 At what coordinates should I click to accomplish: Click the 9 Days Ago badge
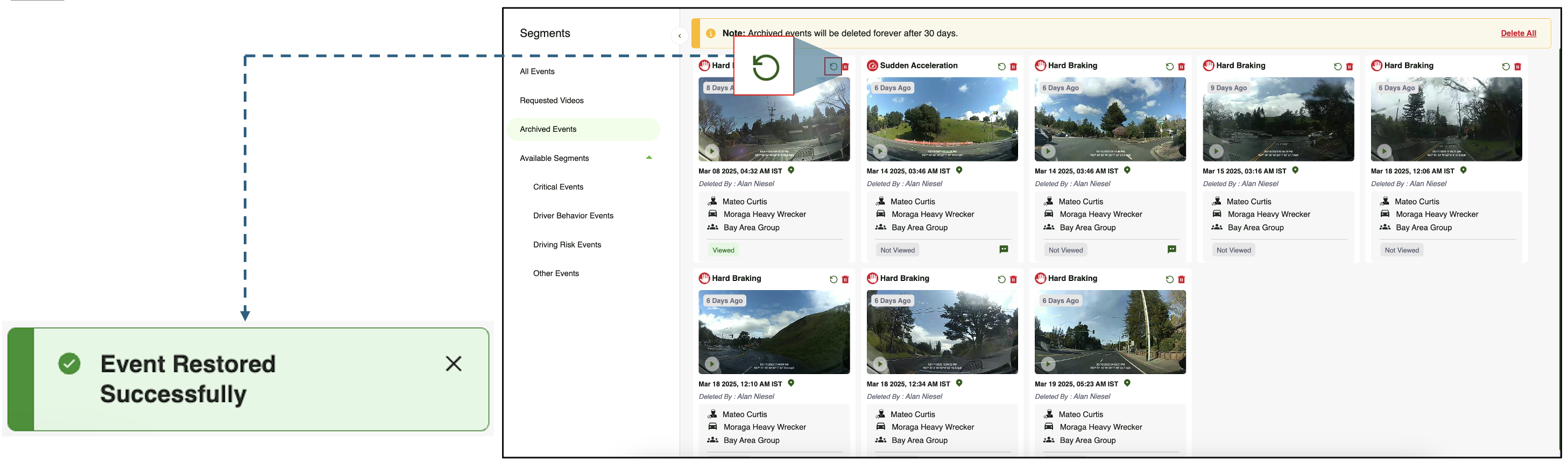coord(1228,88)
